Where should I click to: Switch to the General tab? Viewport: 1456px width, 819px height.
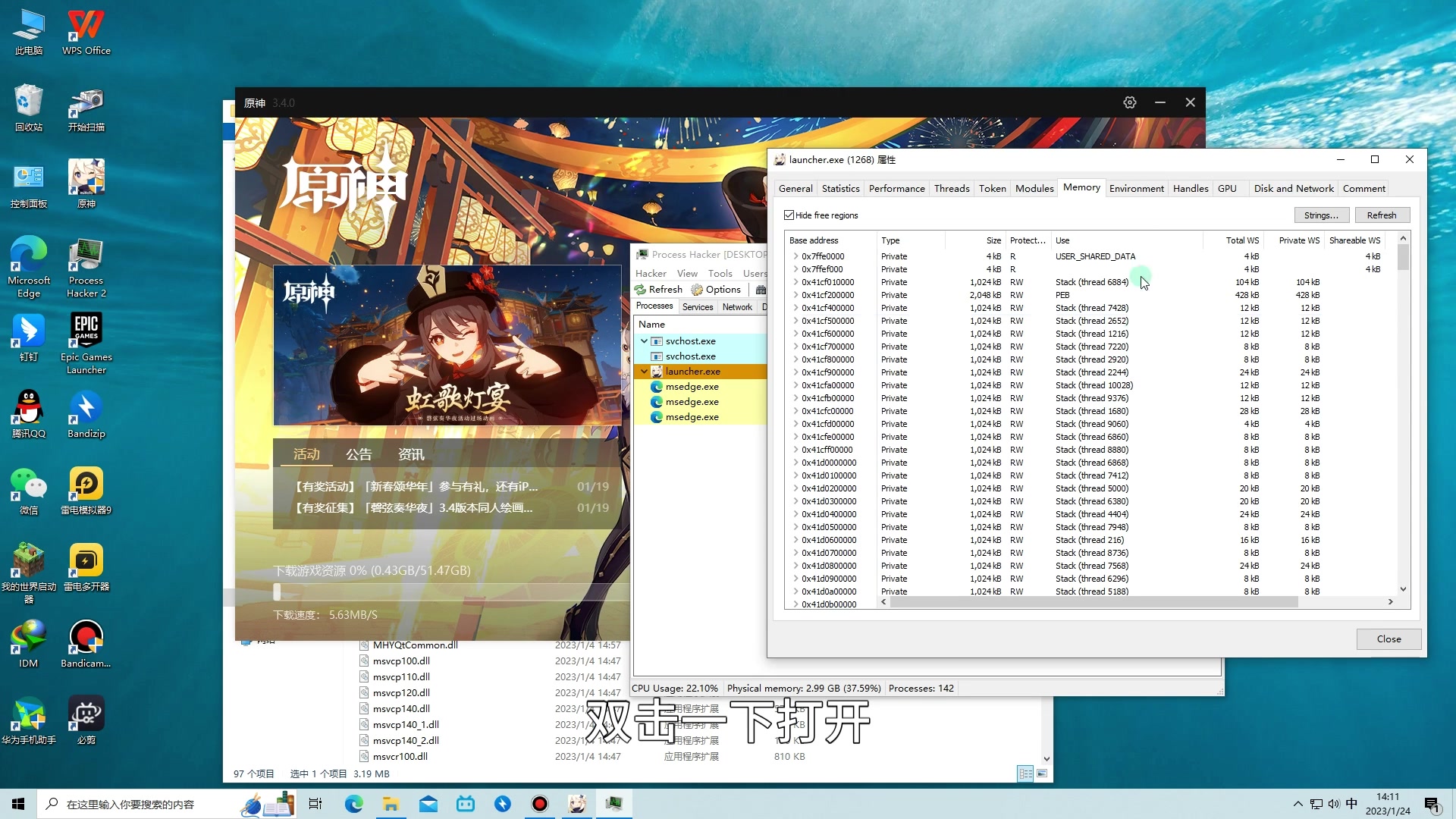point(795,189)
